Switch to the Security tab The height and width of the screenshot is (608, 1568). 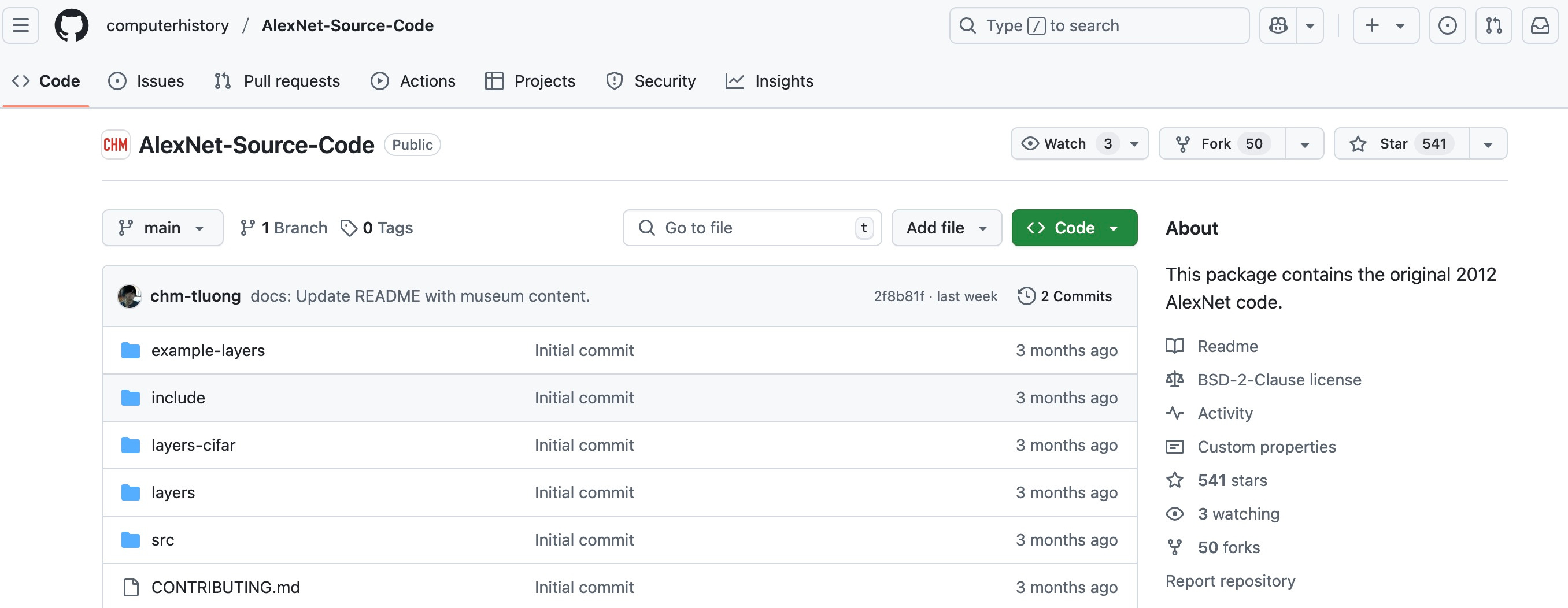tap(650, 81)
